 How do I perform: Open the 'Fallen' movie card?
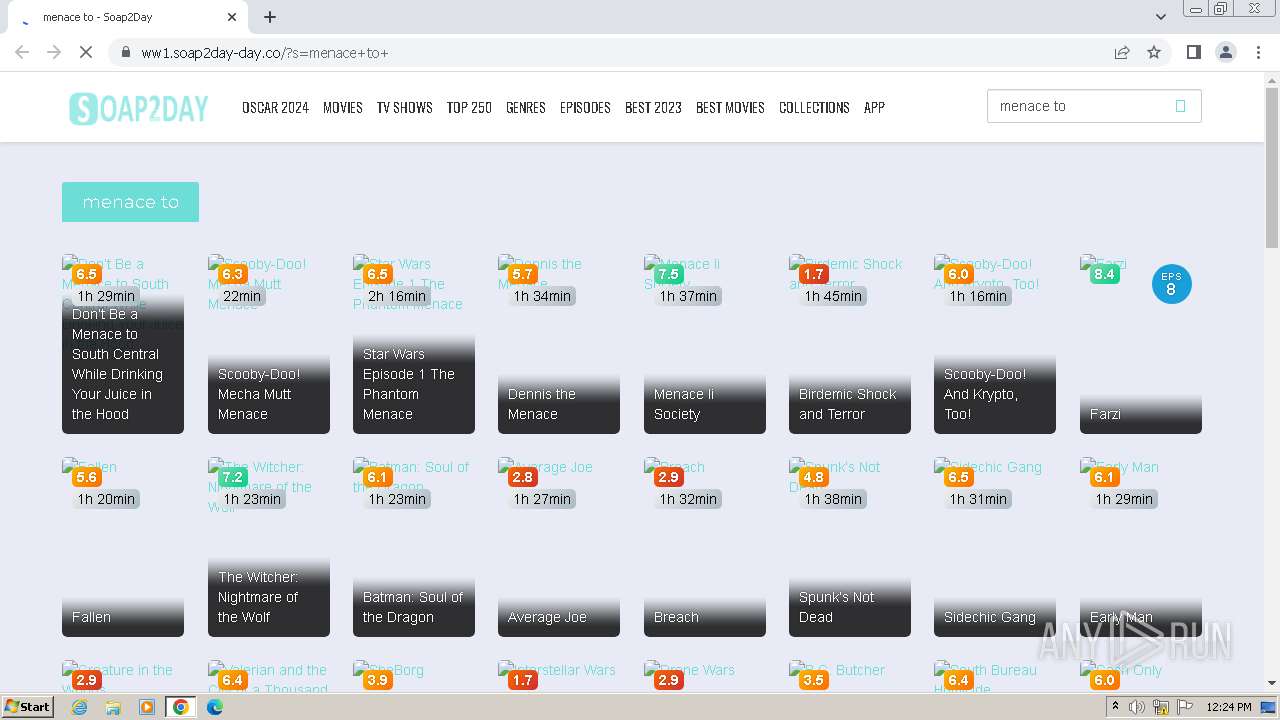point(123,547)
